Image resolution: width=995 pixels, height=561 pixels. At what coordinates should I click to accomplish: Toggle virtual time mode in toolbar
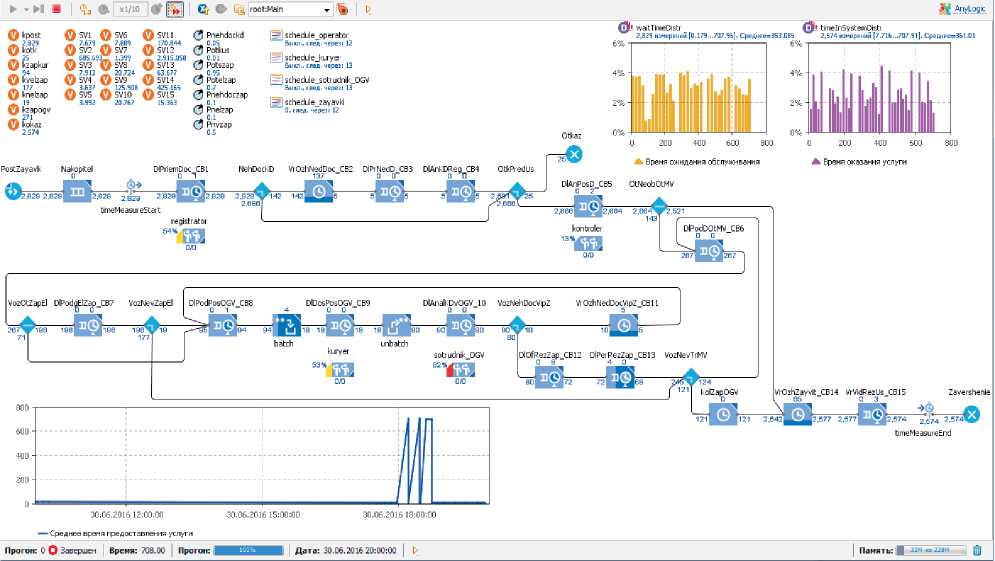coord(174,9)
